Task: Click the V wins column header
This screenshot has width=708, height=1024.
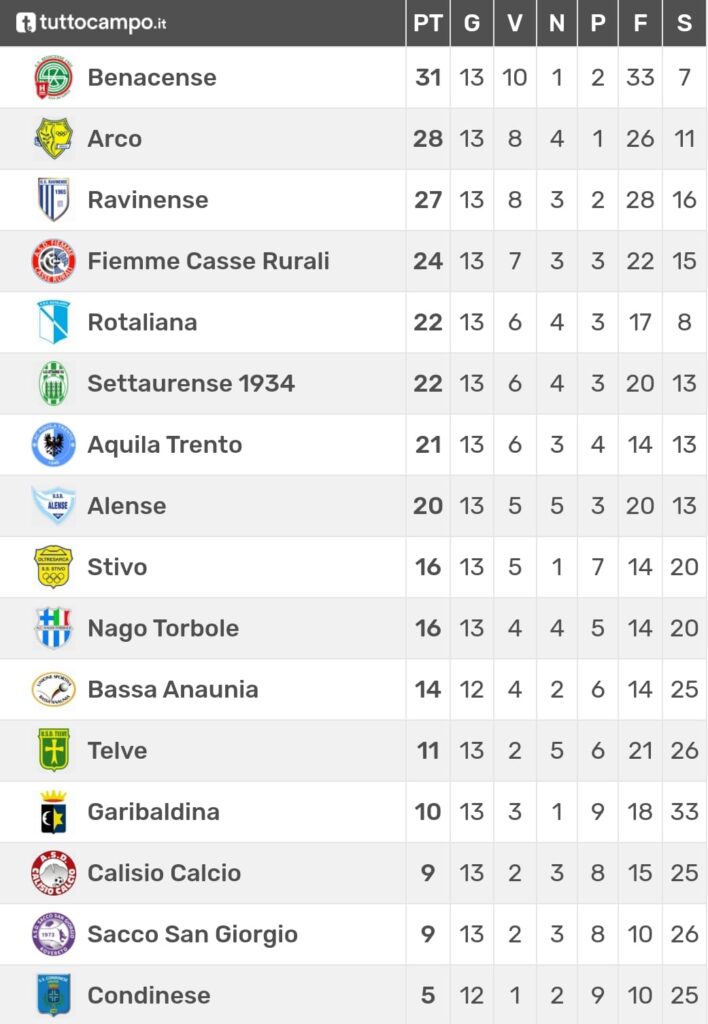Action: [515, 23]
